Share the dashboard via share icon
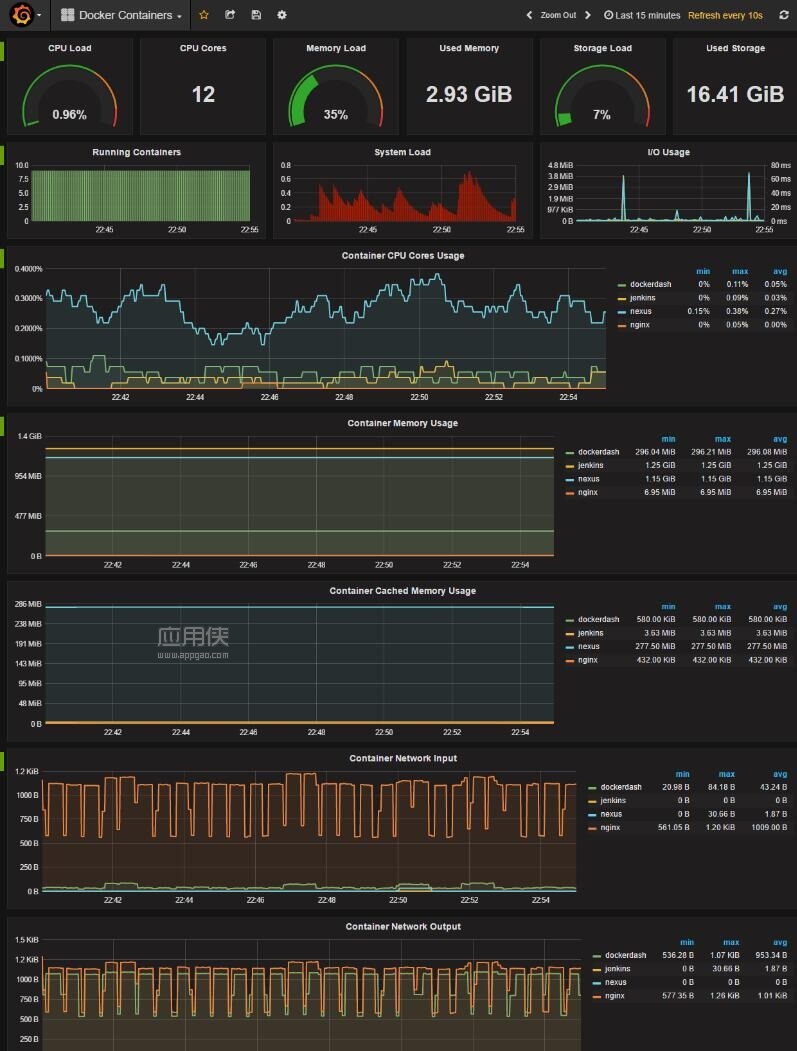 pos(230,15)
